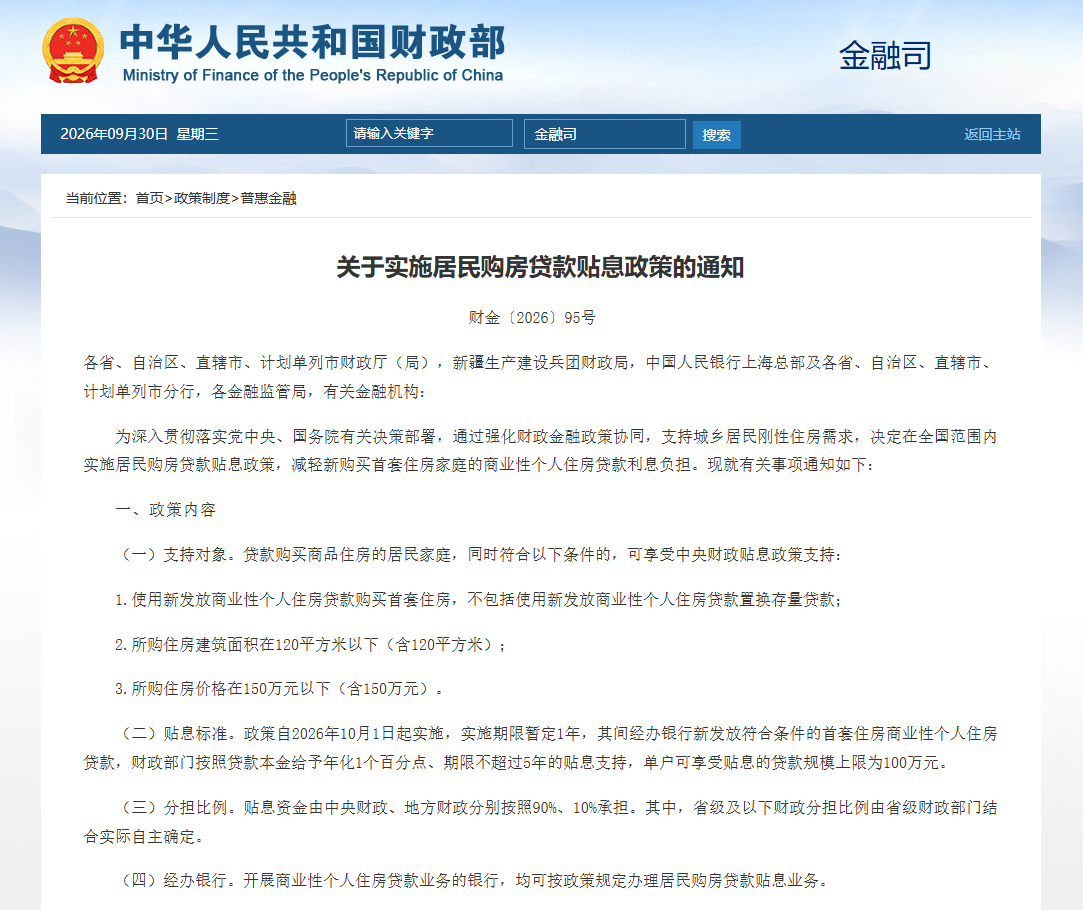Click the document number 财金〔2026〕95号
1083x910 pixels.
coord(532,318)
